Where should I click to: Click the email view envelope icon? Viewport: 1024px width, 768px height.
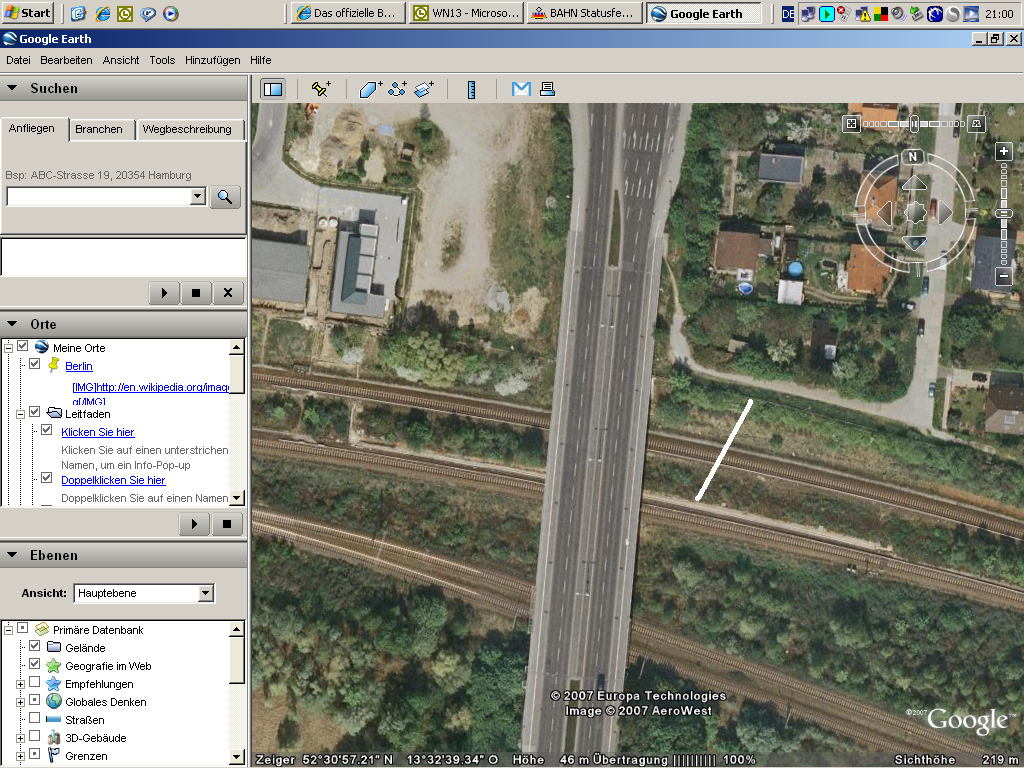pyautogui.click(x=521, y=89)
